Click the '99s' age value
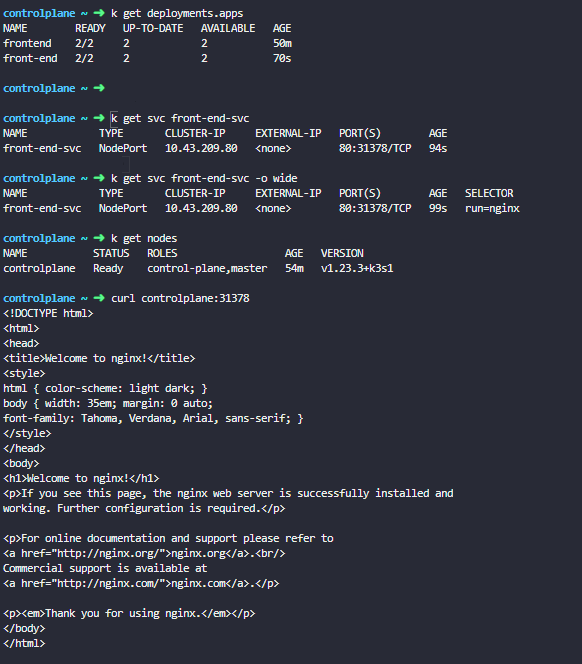Image resolution: width=582 pixels, height=664 pixels. tap(438, 209)
